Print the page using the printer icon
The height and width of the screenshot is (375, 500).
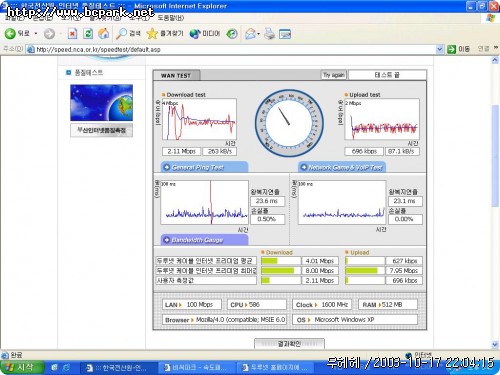(269, 34)
